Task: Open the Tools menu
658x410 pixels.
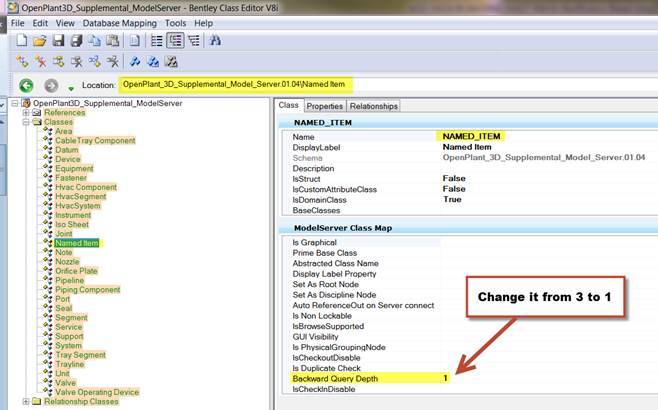Action: 175,23
